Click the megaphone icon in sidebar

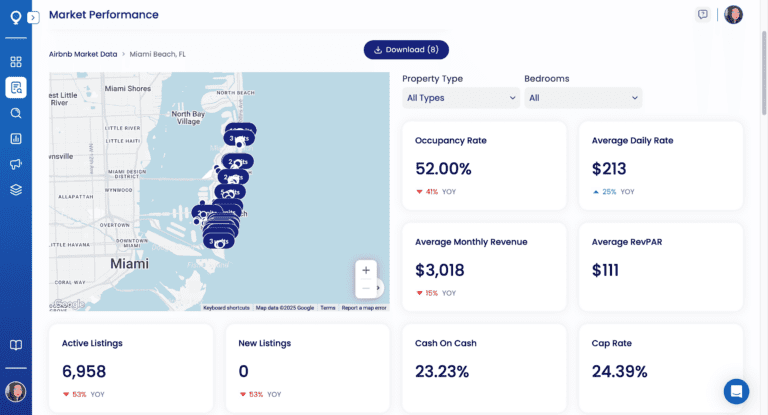(16, 164)
